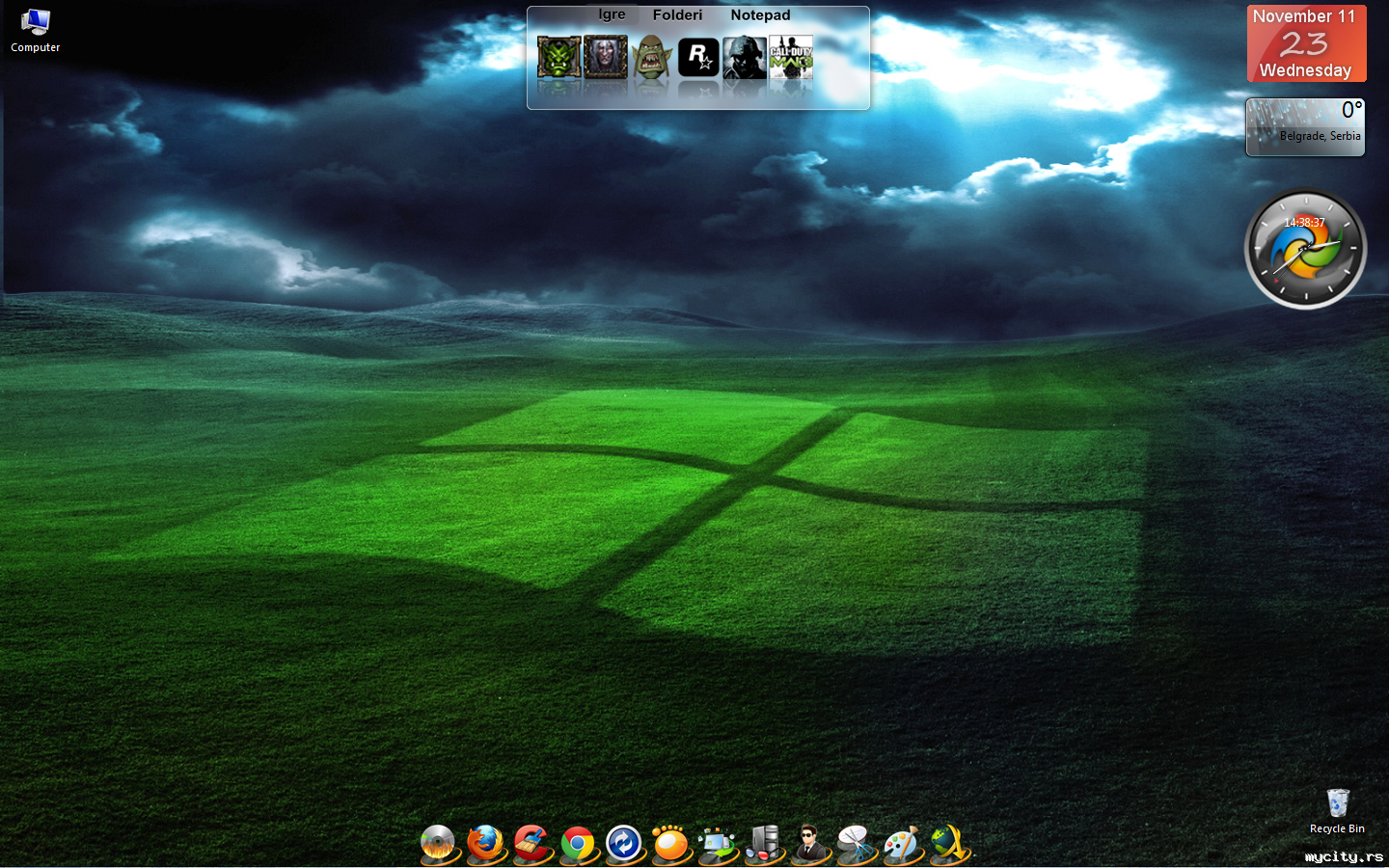Image resolution: width=1389 pixels, height=868 pixels.
Task: Click the November 23 calendar gadget
Action: point(1306,43)
